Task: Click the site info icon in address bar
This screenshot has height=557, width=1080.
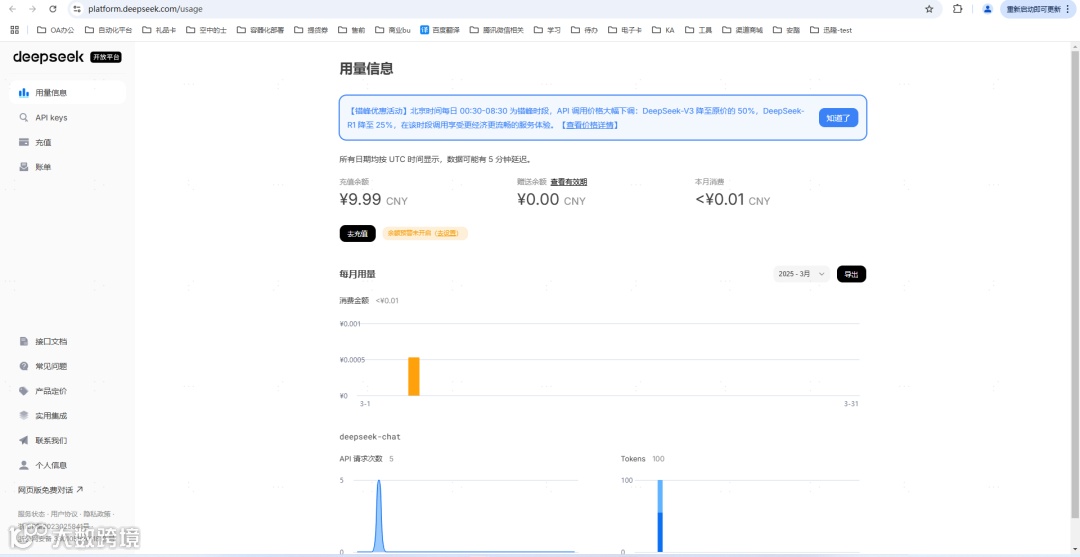Action: tap(77, 9)
